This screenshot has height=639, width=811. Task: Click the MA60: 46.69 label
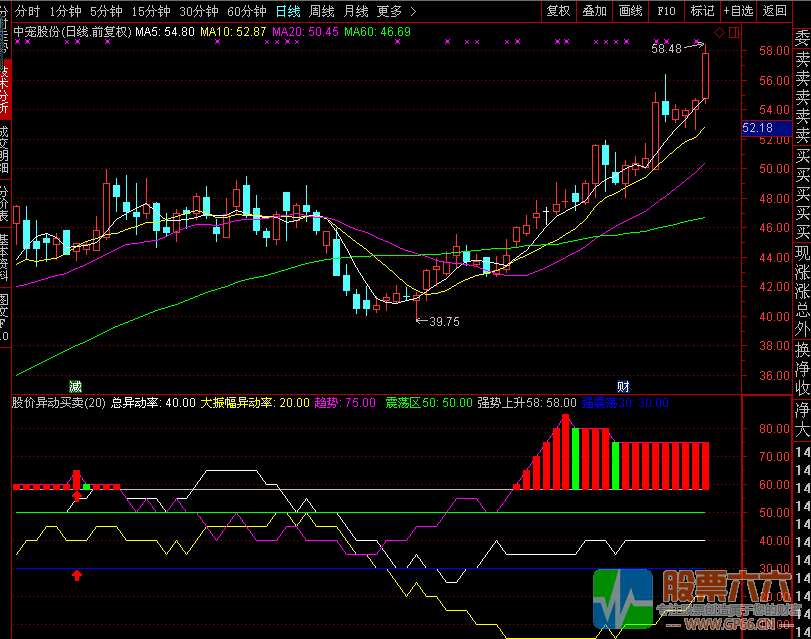click(x=378, y=32)
